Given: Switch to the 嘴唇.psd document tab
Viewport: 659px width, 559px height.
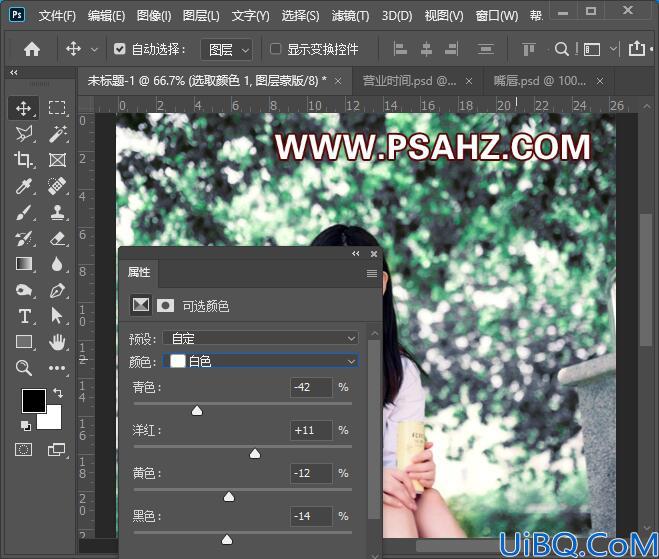Looking at the screenshot, I should click(540, 81).
